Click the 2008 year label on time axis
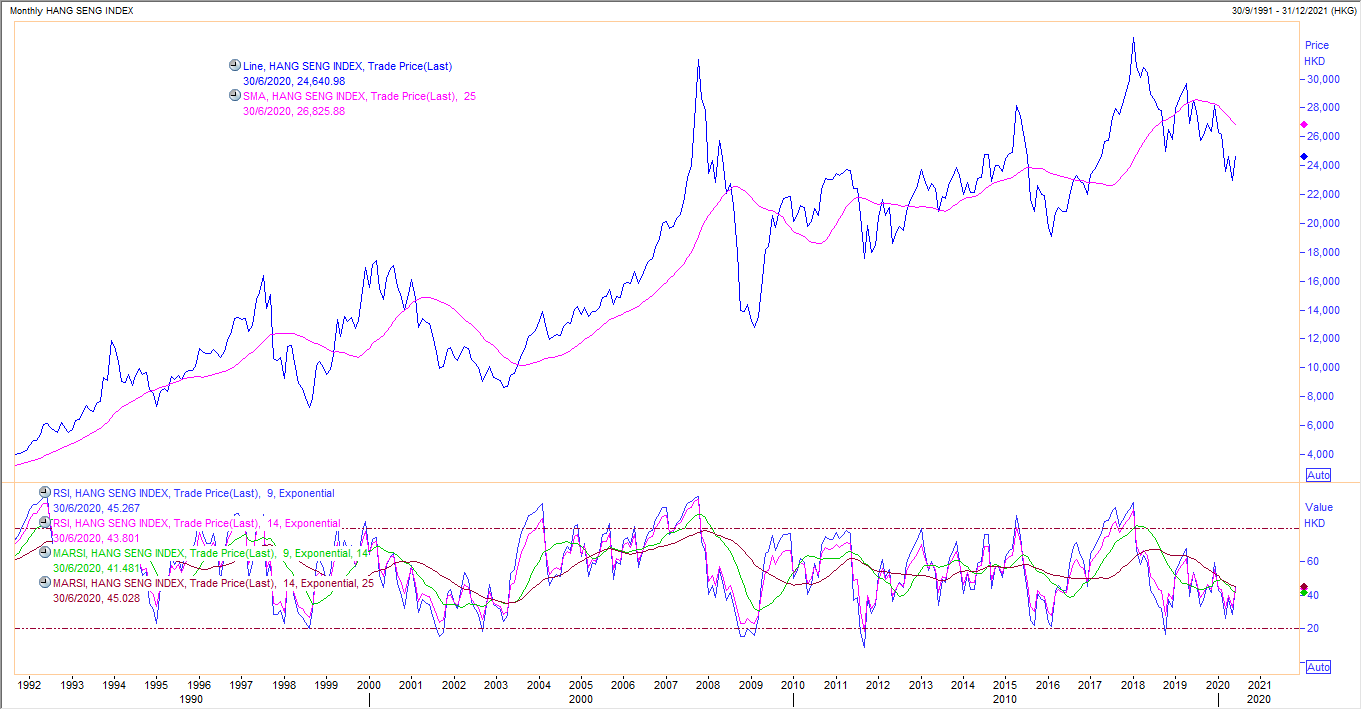This screenshot has height=710, width=1362. coord(708,686)
